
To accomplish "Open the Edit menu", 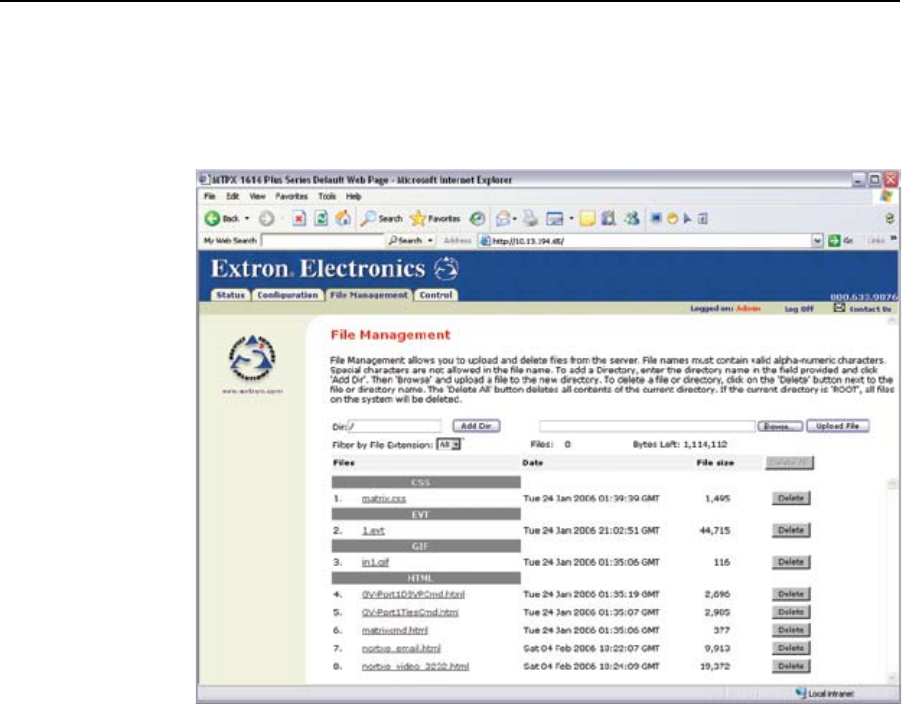I will pos(232,196).
